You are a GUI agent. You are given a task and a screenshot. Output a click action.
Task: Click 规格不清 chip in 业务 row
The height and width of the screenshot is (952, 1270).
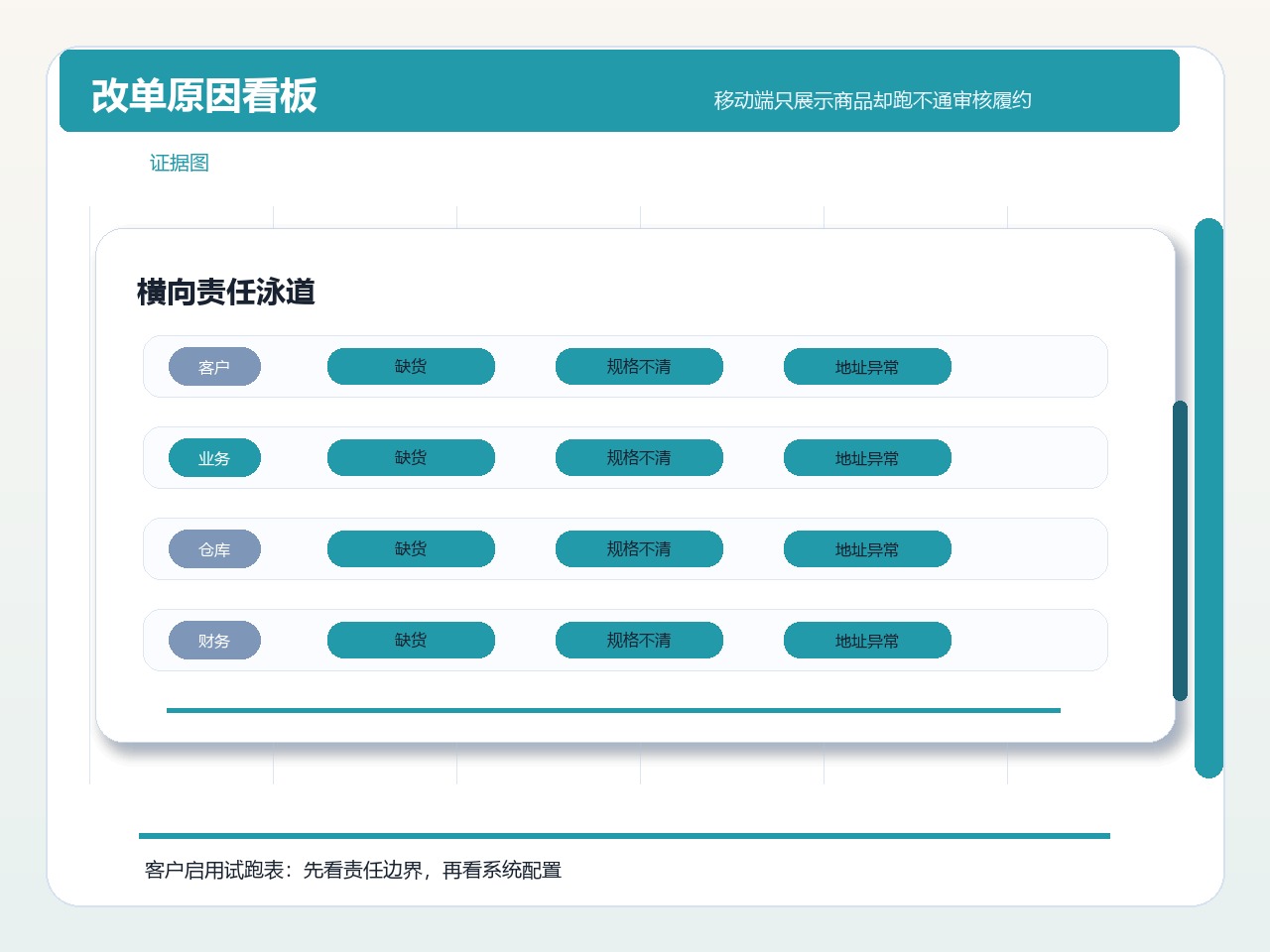[639, 458]
